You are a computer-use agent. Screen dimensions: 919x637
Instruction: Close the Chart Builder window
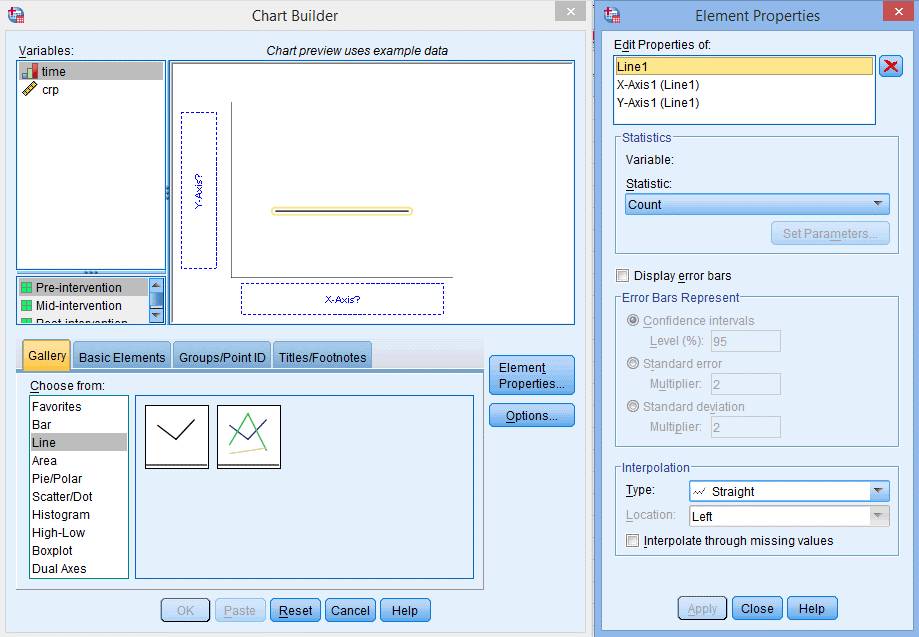pyautogui.click(x=570, y=11)
